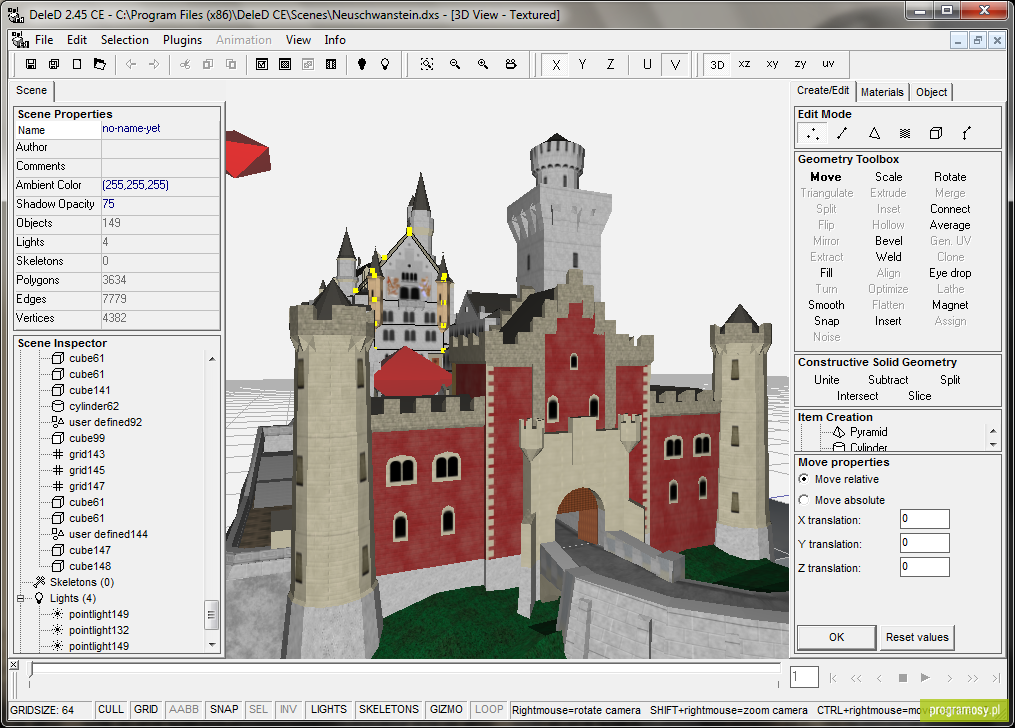Toggle LIGHTS in the status bar
This screenshot has width=1015, height=728.
(329, 710)
